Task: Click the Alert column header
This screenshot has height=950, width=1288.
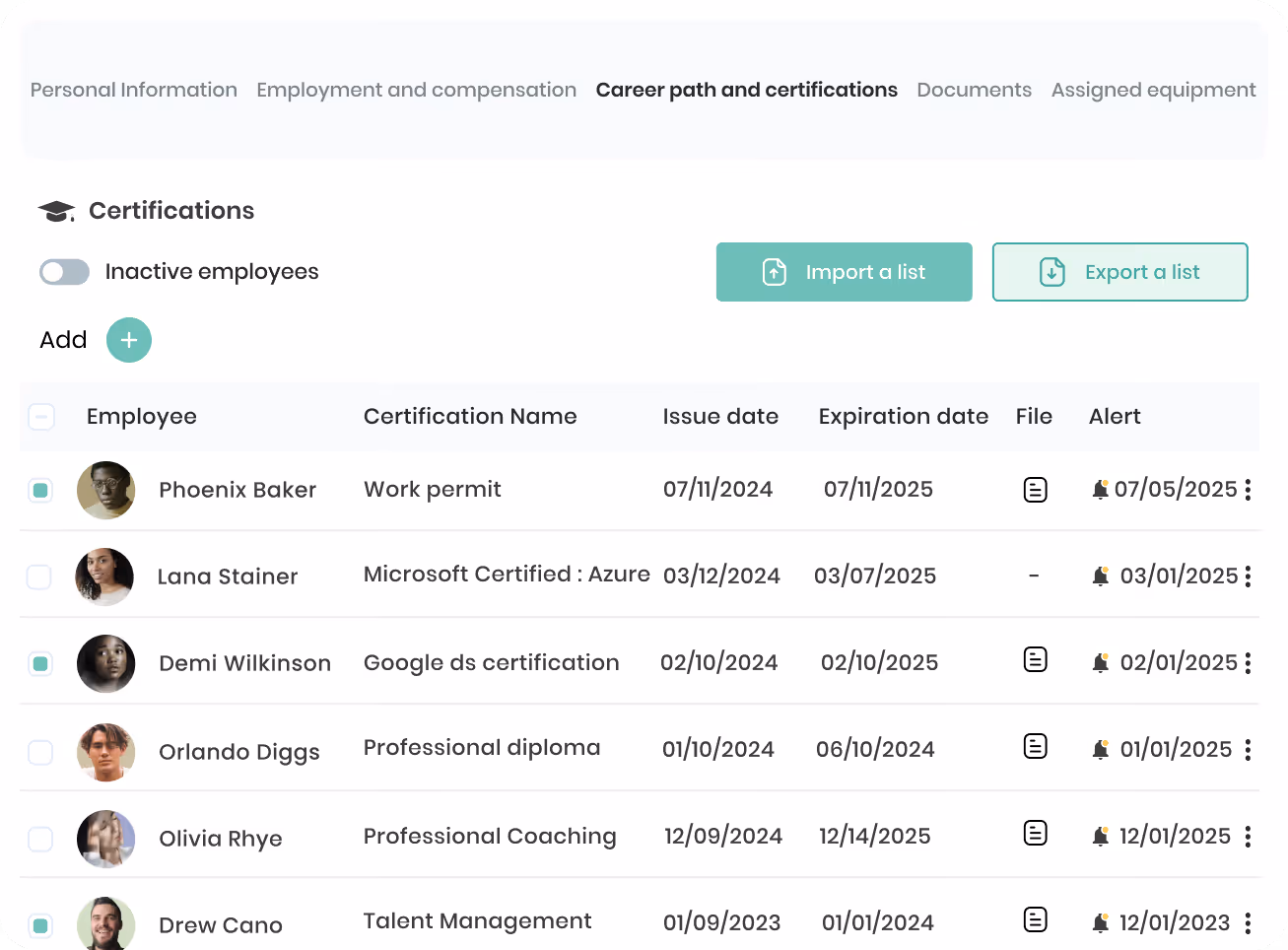Action: point(1115,416)
